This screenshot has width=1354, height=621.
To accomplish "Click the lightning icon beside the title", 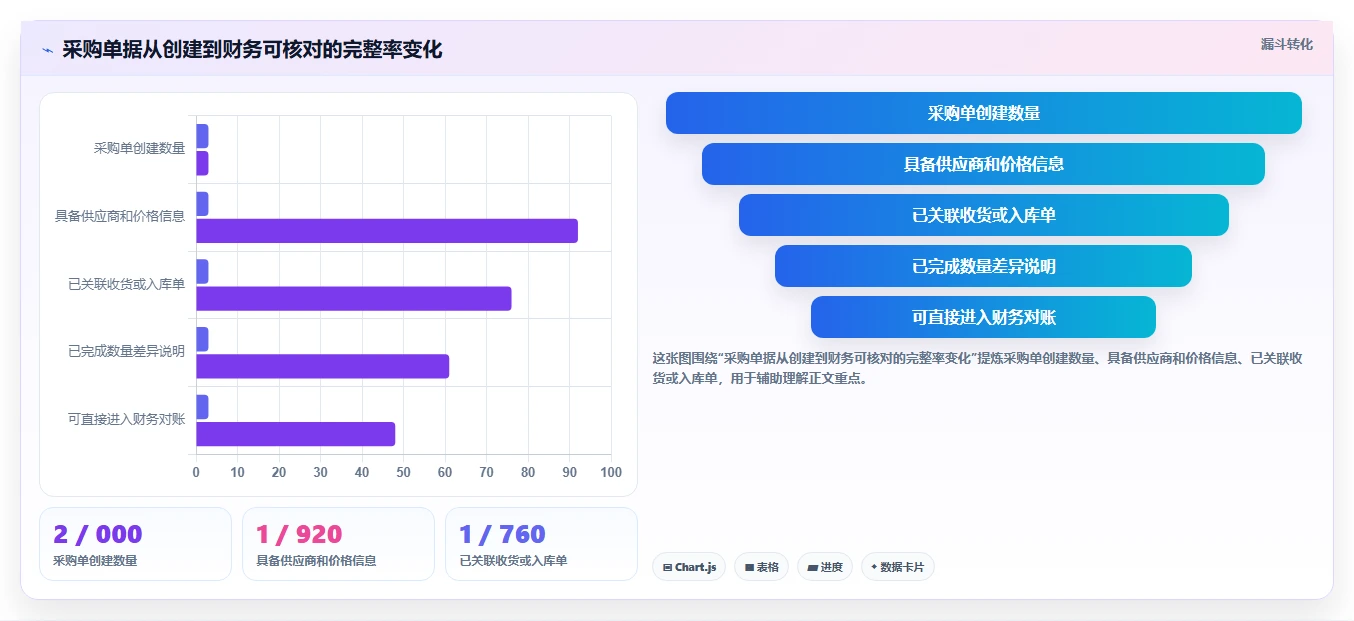I will tap(47, 50).
